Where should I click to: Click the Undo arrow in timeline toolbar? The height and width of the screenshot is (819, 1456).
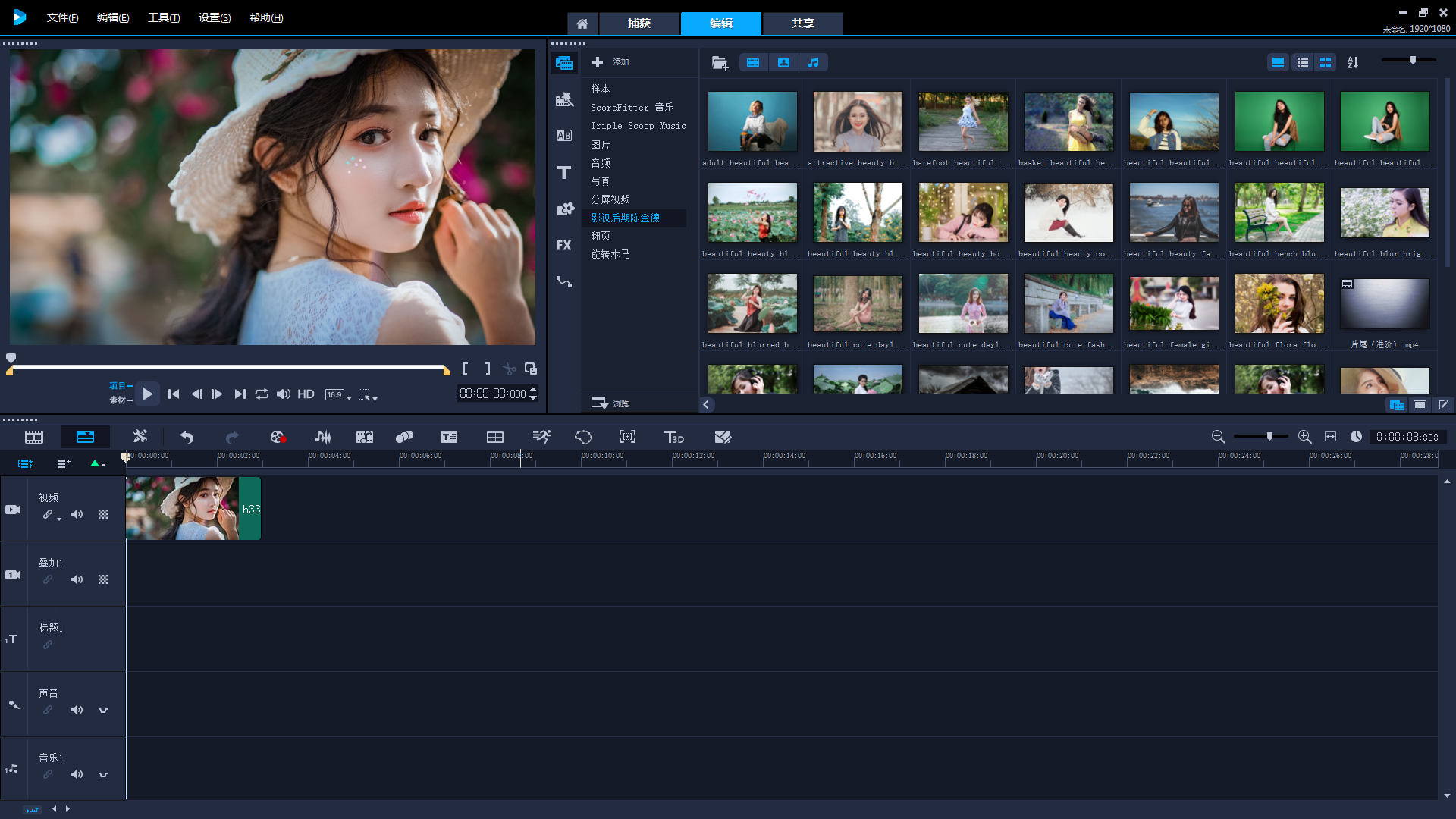[187, 437]
